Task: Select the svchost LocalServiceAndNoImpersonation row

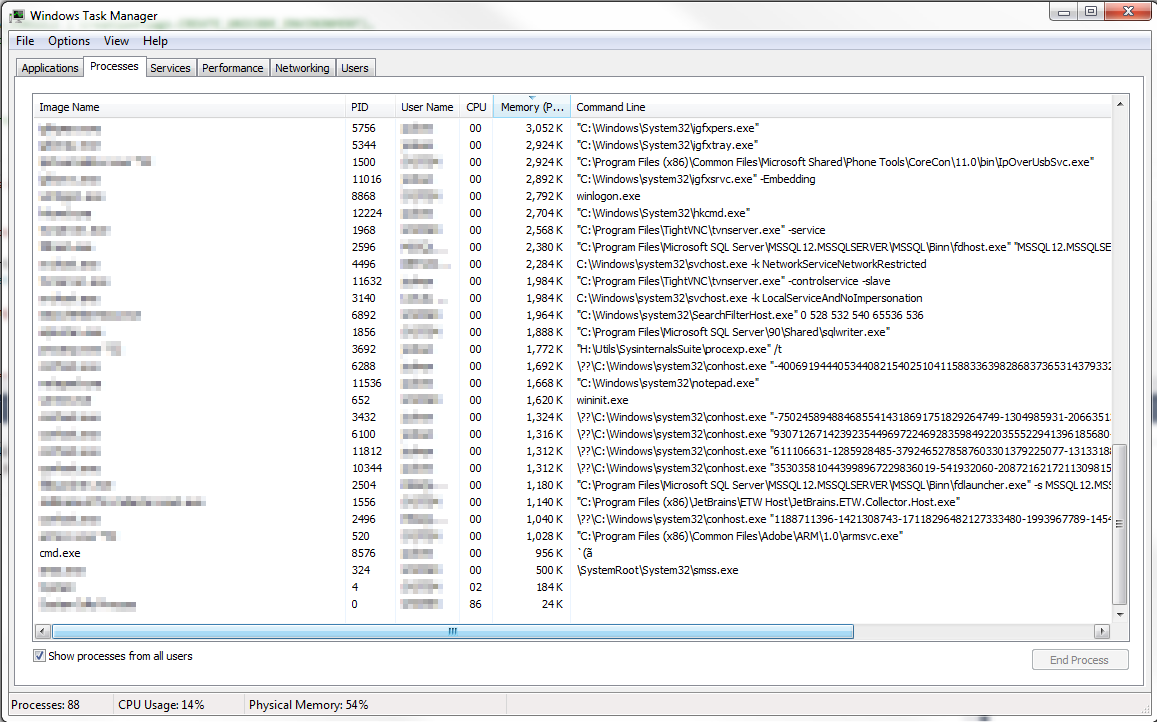Action: 573,298
